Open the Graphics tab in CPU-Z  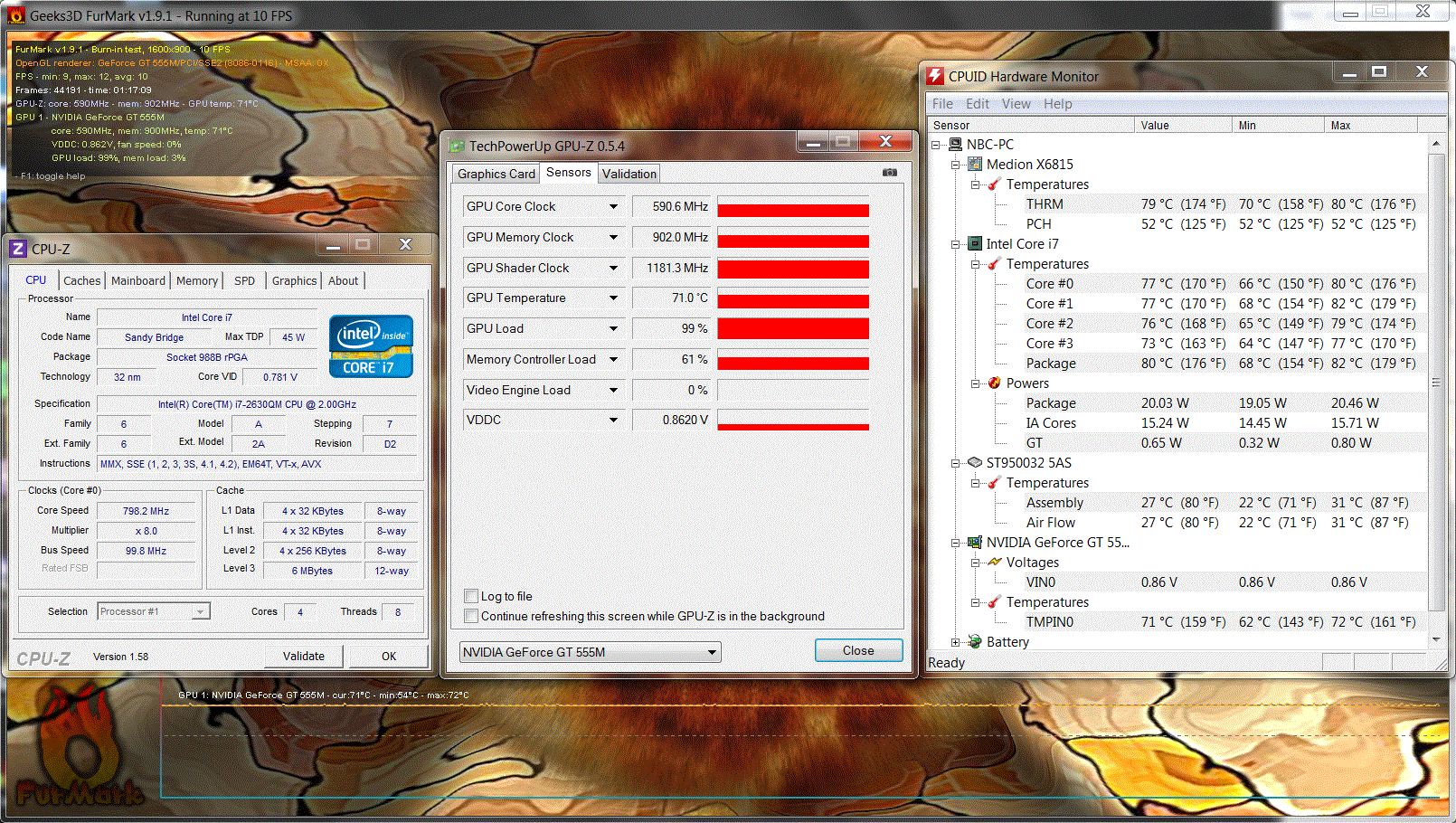pos(295,280)
